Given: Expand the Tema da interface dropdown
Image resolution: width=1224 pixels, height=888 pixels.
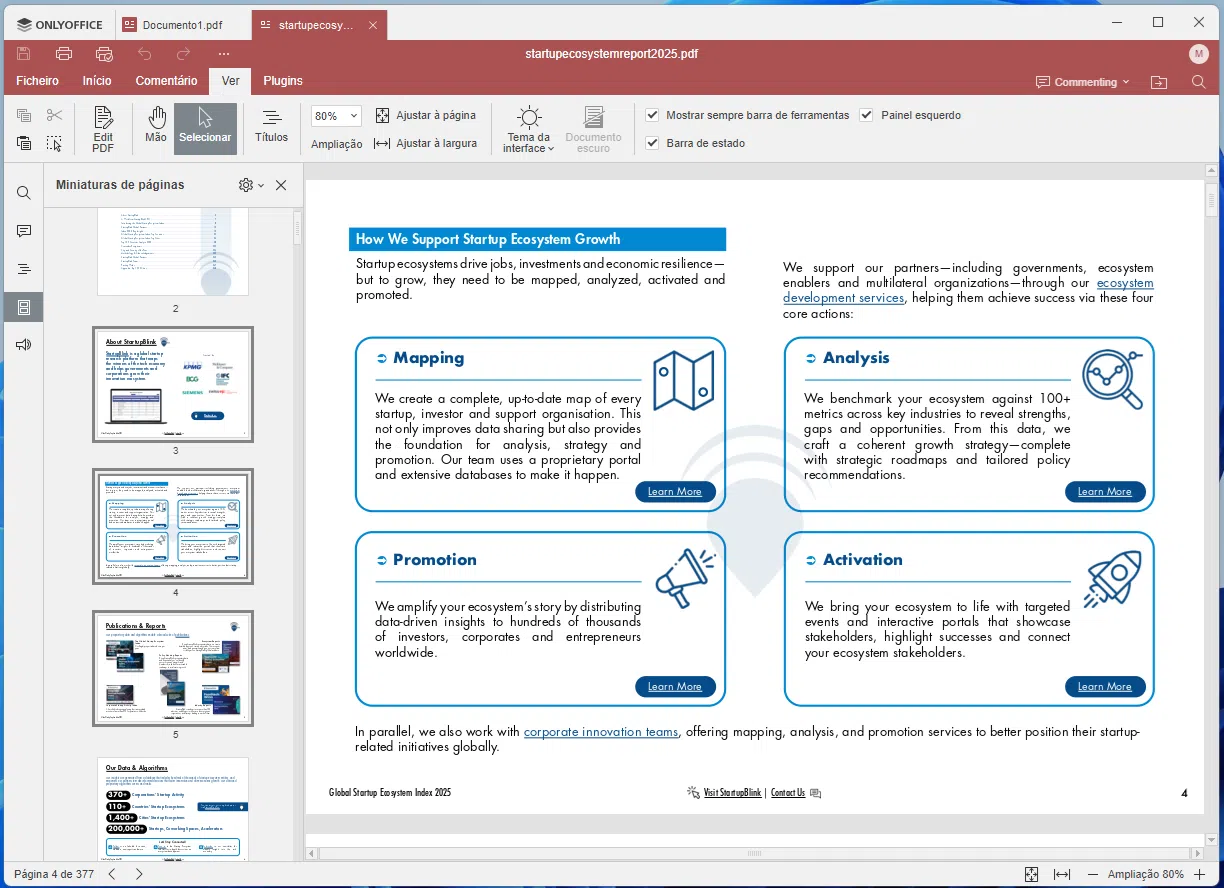Looking at the screenshot, I should click(x=529, y=143).
